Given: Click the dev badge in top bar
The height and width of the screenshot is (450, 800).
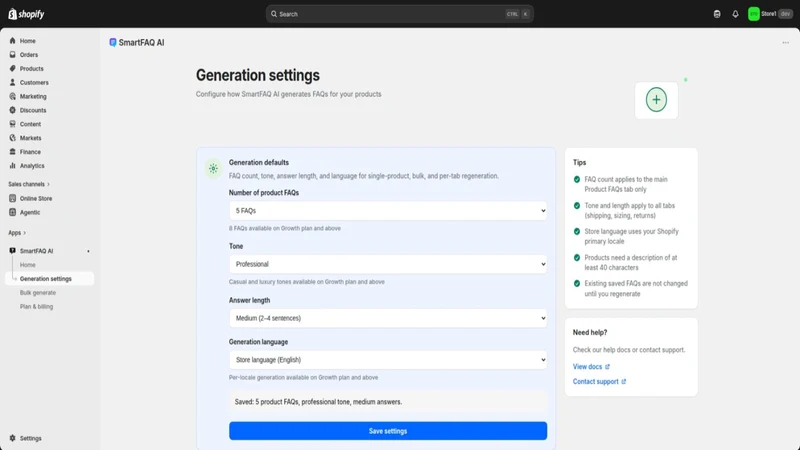Looking at the screenshot, I should (x=785, y=14).
